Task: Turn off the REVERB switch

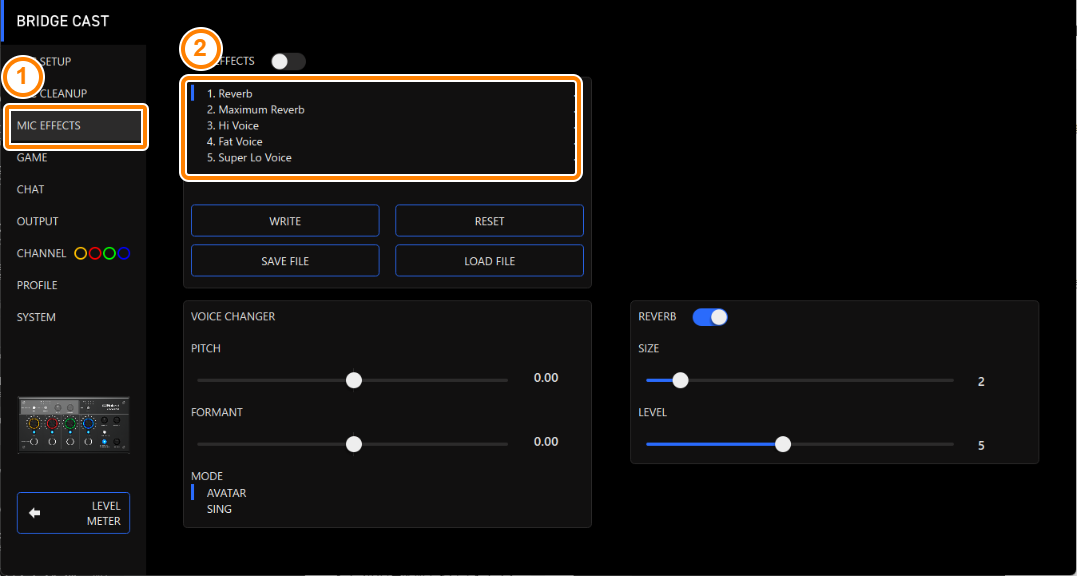Action: click(x=710, y=317)
